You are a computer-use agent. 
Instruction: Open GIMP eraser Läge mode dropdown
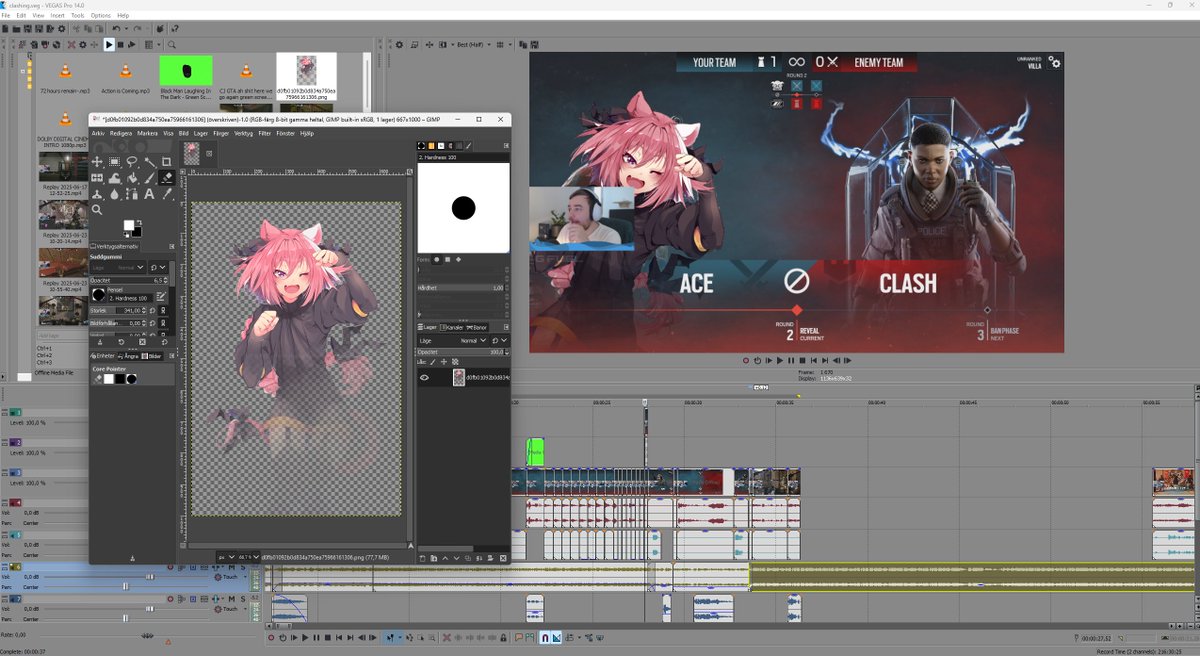tap(118, 268)
